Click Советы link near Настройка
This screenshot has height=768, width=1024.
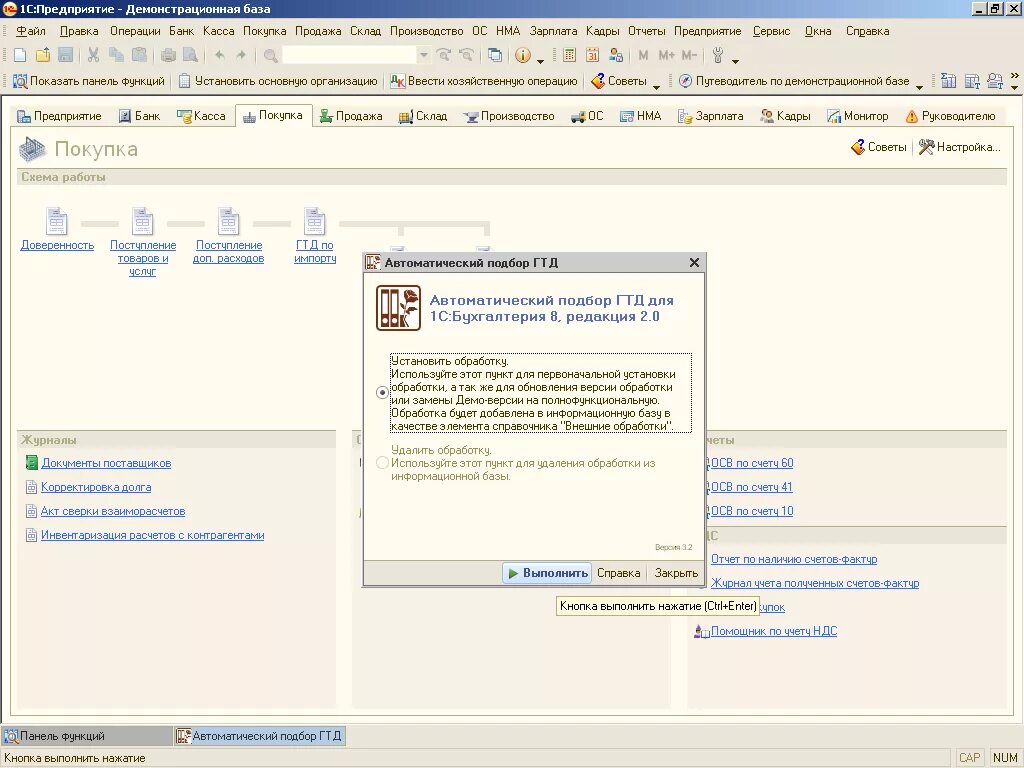point(879,147)
